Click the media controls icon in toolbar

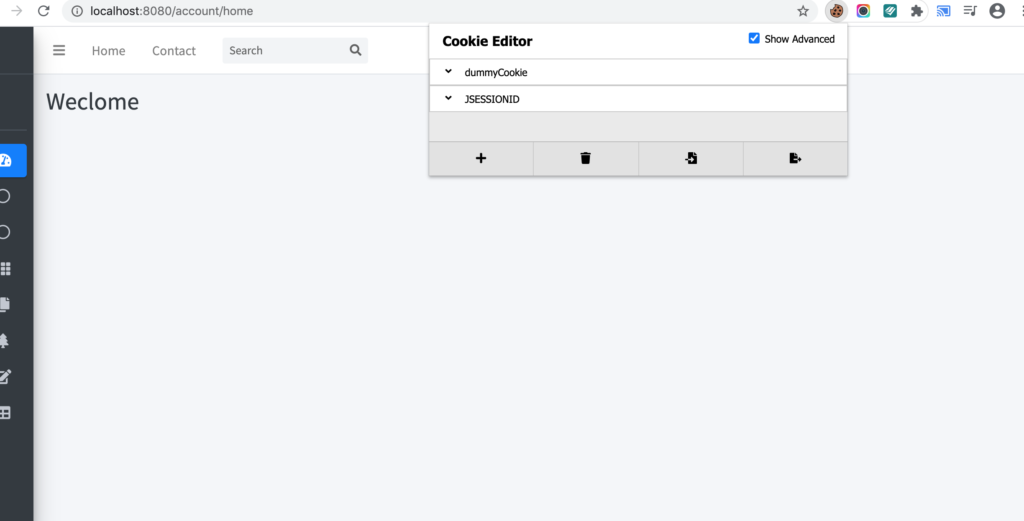click(x=970, y=11)
